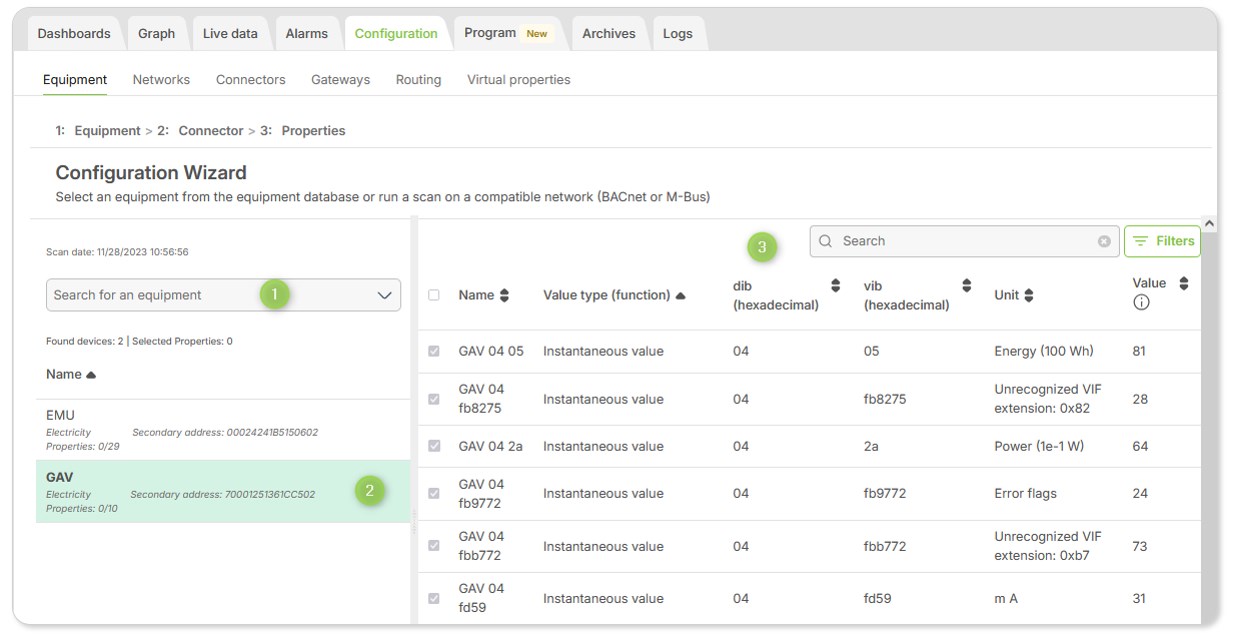
Task: Click the 'fbb772' vib cell
Action: [x=885, y=546]
